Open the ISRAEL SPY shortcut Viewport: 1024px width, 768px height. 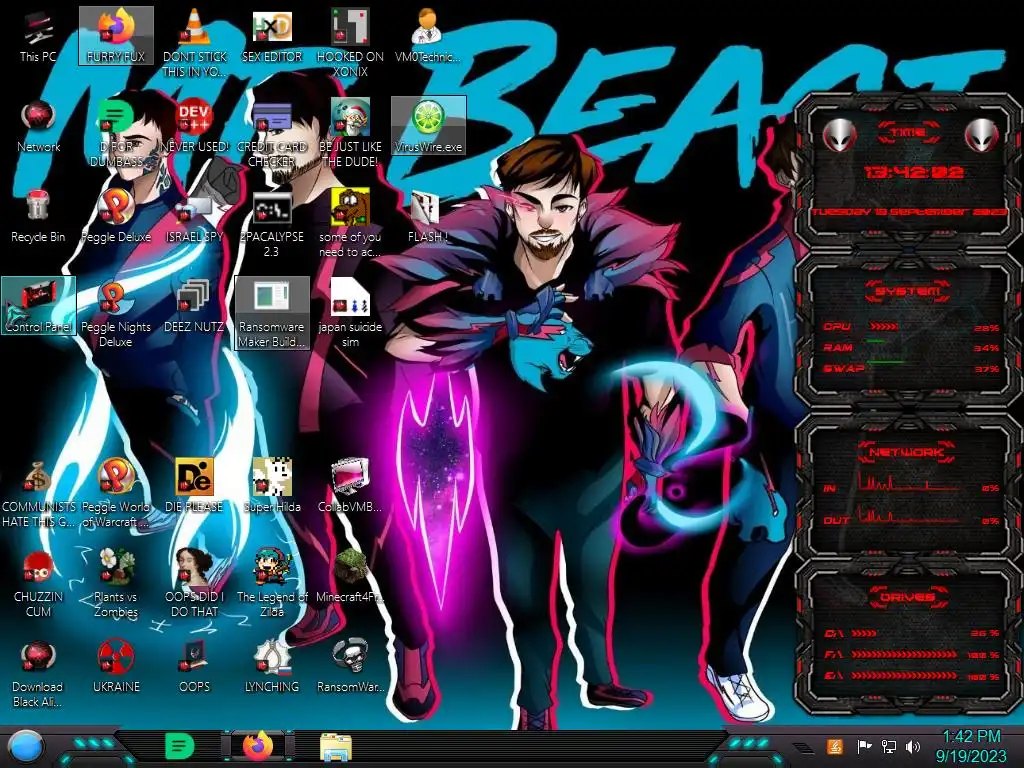[194, 217]
